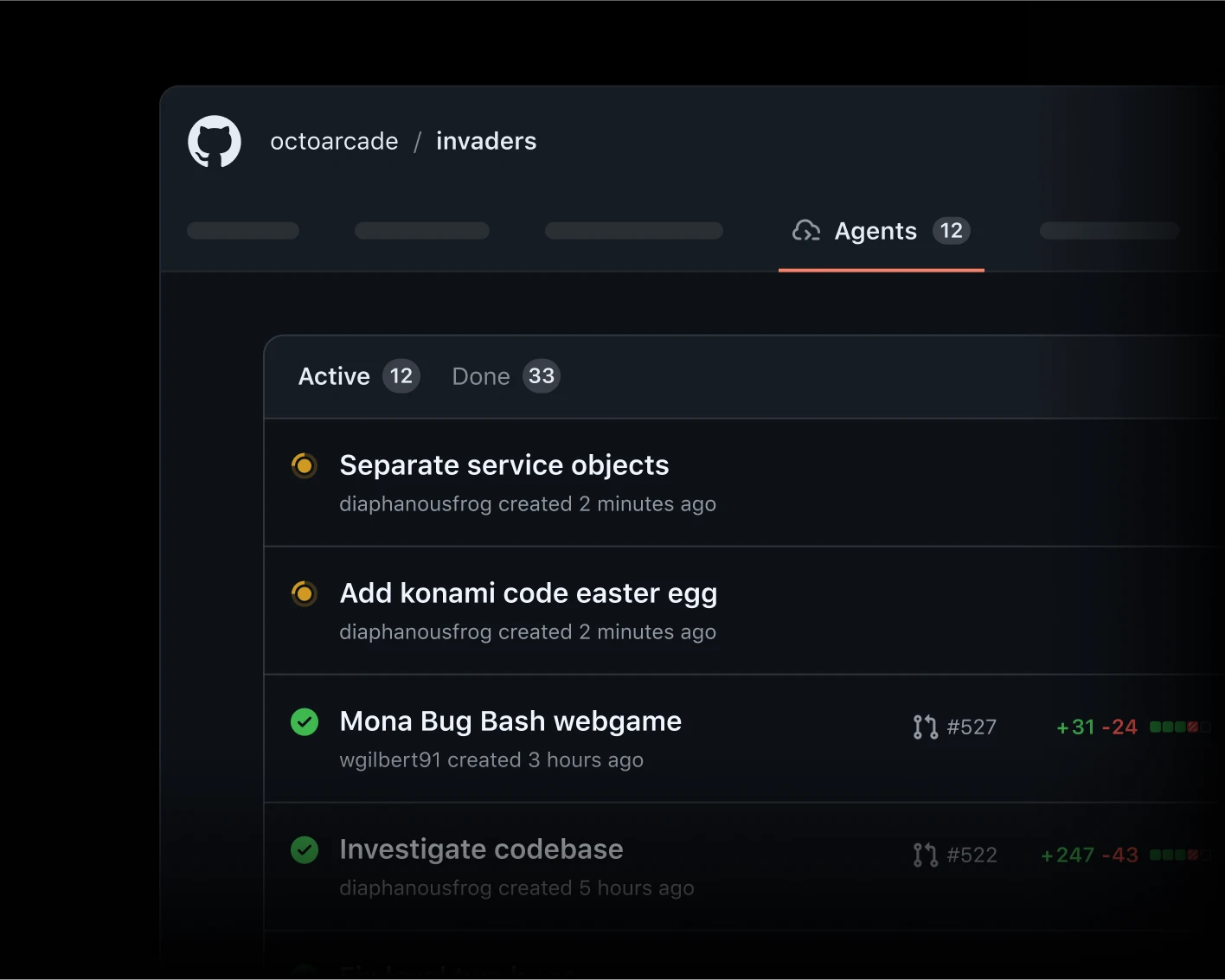Open pull request #527
1225x980 pixels.
point(971,727)
